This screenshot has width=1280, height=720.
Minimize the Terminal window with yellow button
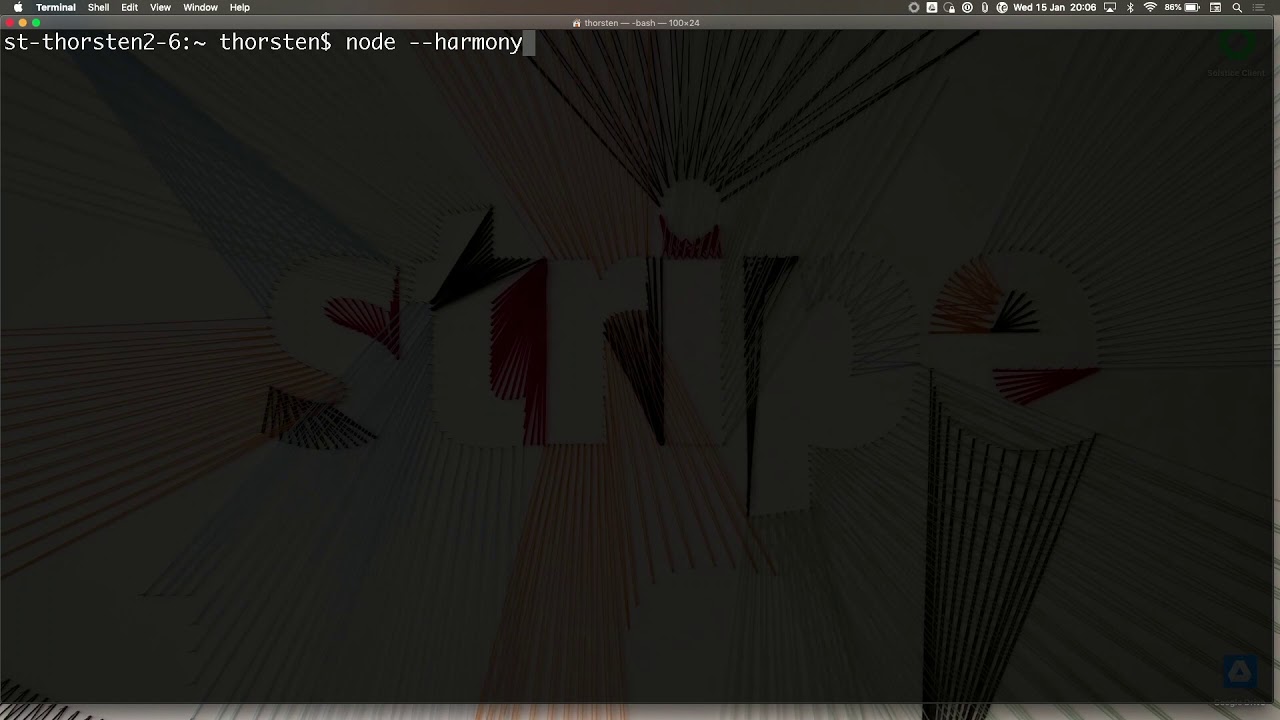point(23,22)
